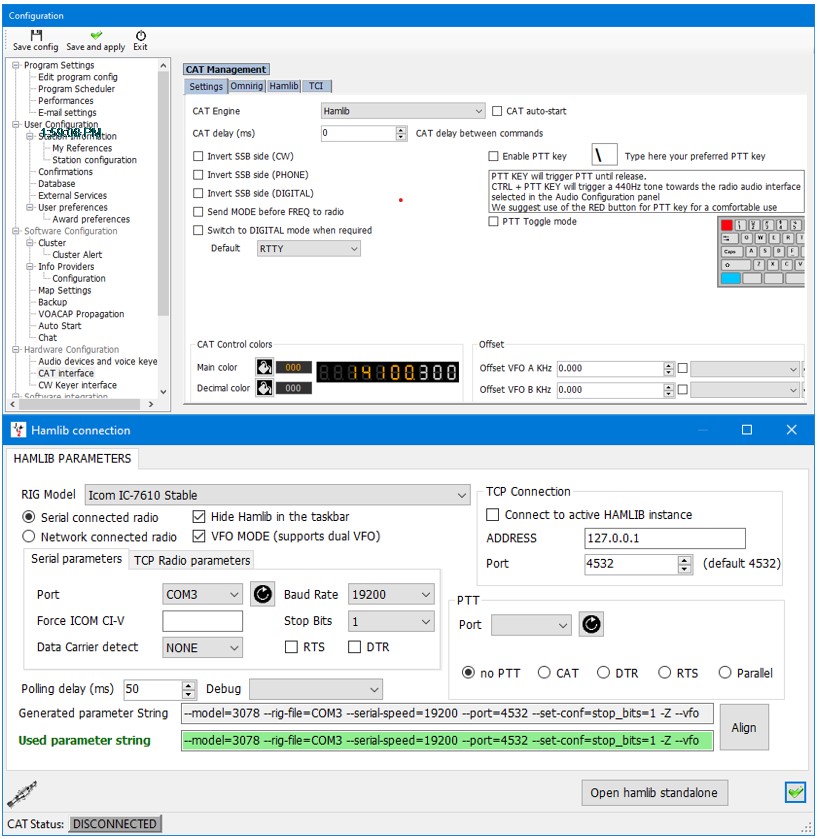The width and height of the screenshot is (820, 839).
Task: Open the CAT Engine dropdown
Action: click(403, 111)
